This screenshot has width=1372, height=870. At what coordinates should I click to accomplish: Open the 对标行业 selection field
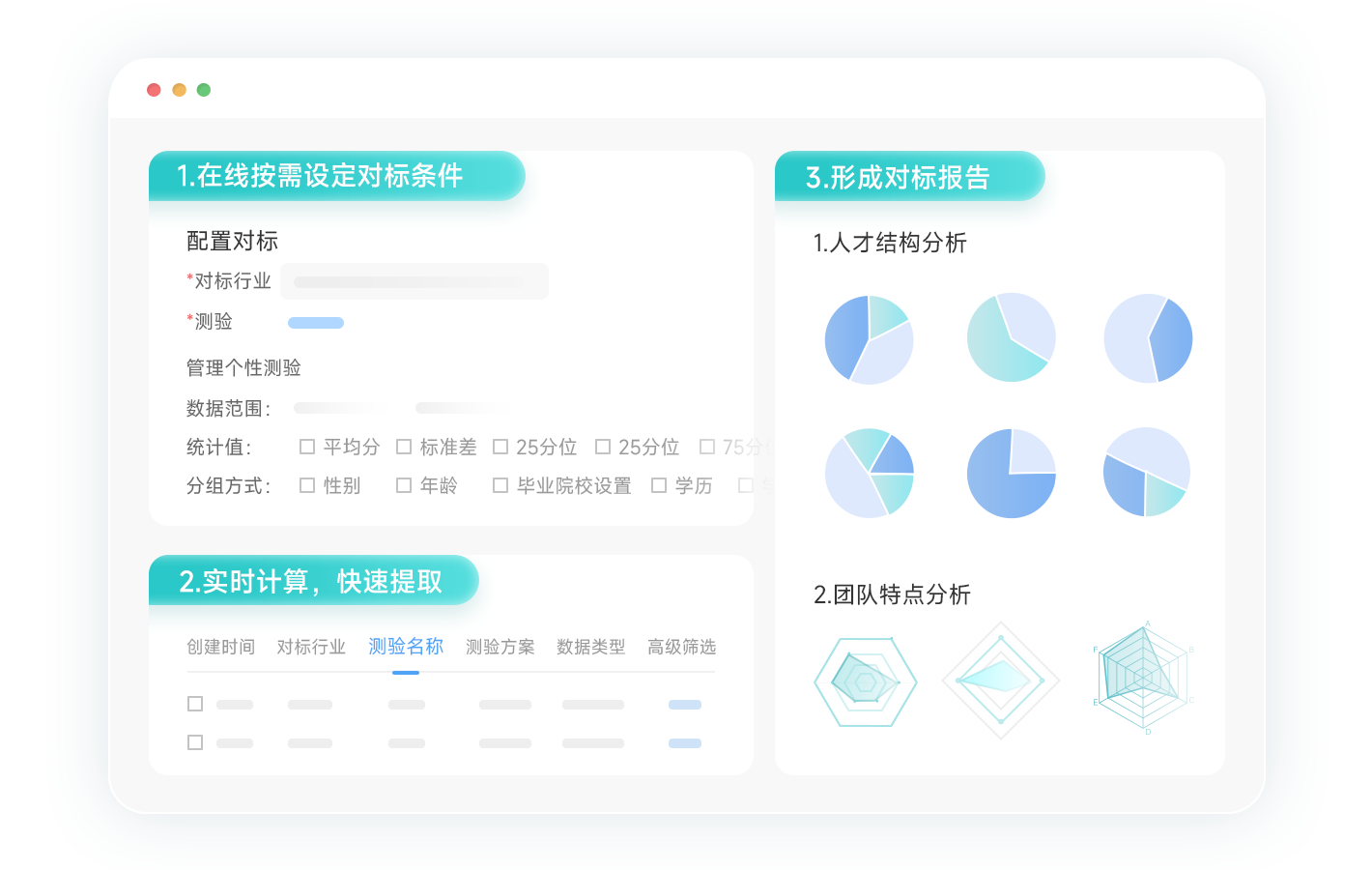(414, 281)
